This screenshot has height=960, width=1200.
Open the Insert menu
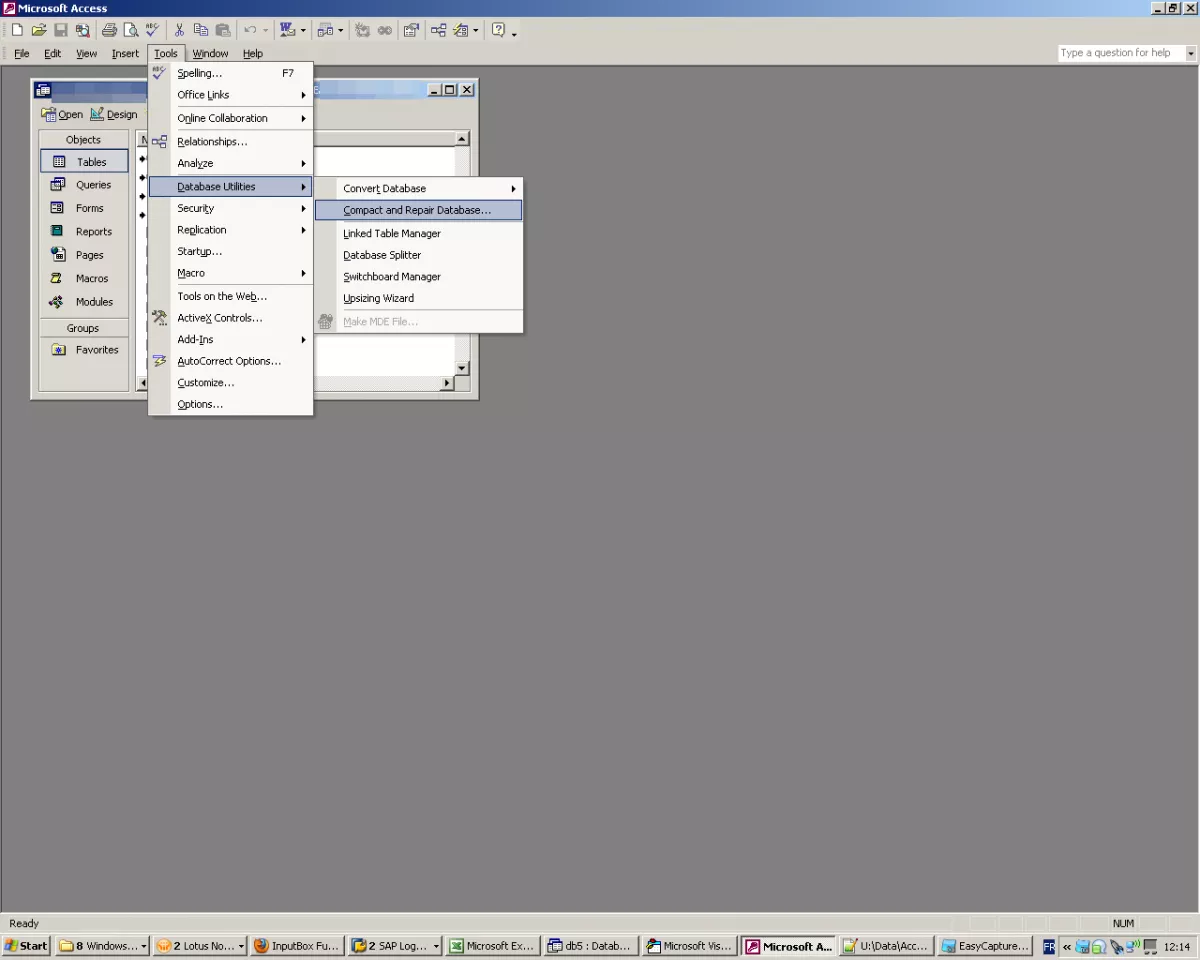point(125,54)
